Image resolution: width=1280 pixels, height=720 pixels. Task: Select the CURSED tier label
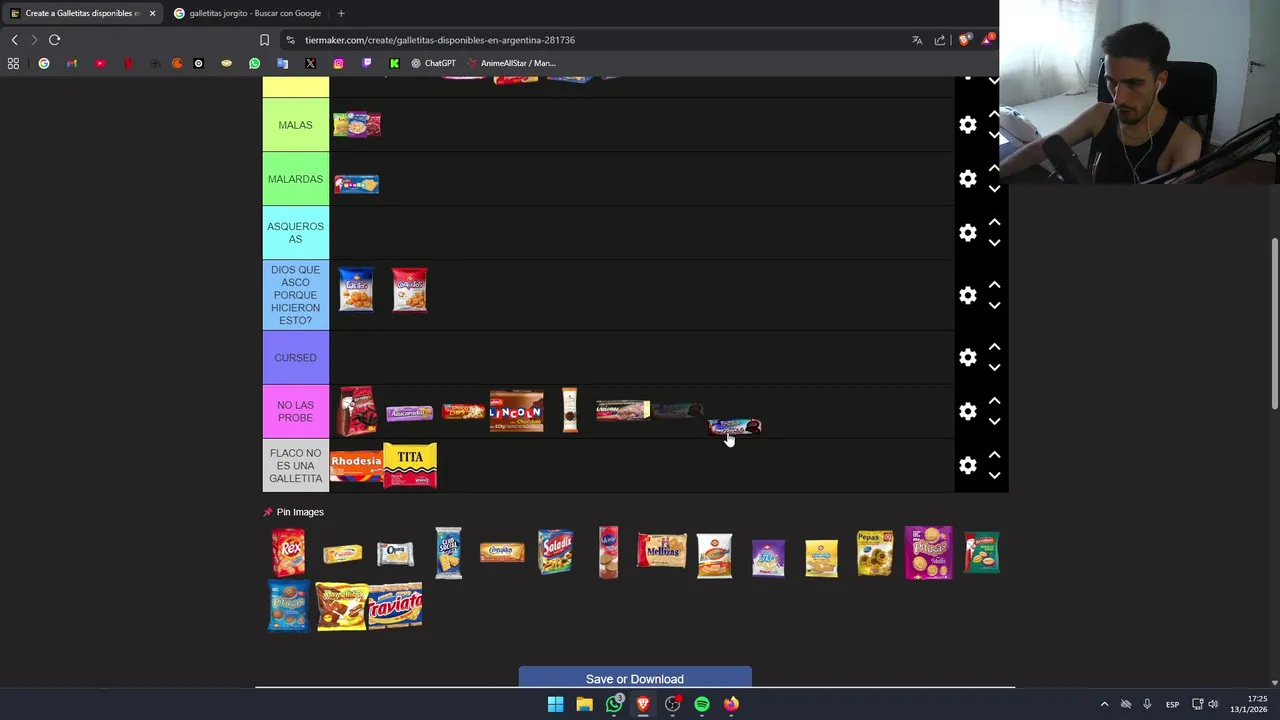click(x=295, y=357)
